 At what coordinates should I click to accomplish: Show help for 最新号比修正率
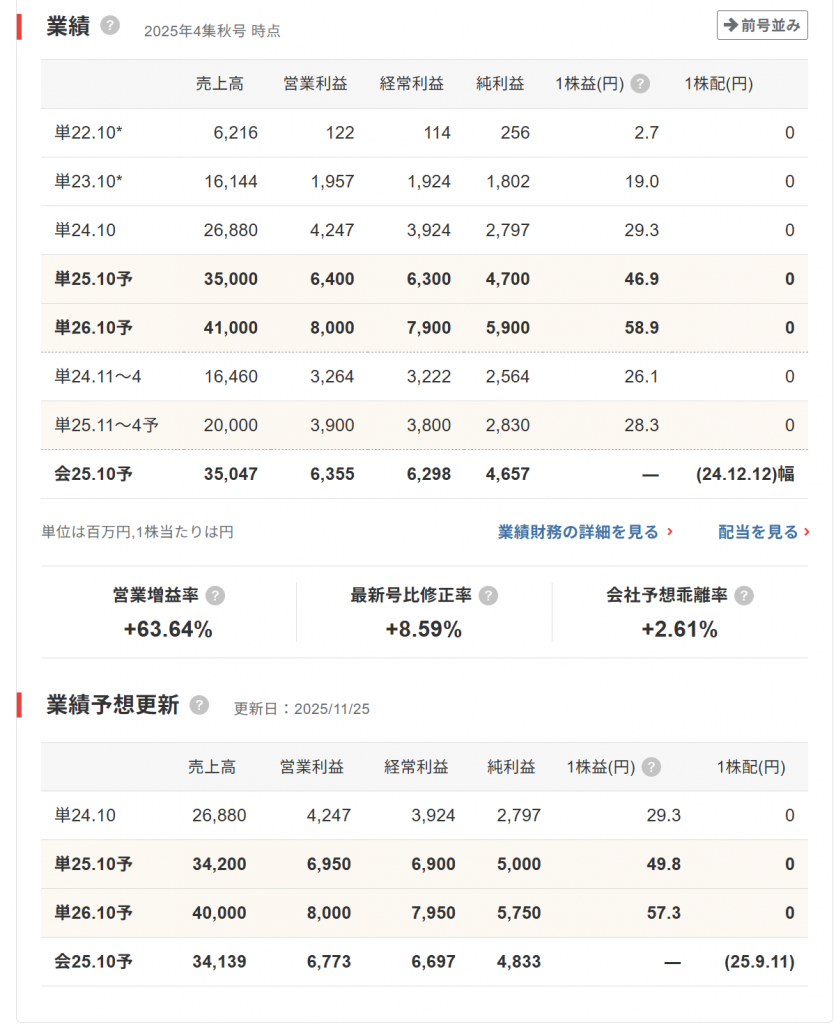tap(488, 596)
